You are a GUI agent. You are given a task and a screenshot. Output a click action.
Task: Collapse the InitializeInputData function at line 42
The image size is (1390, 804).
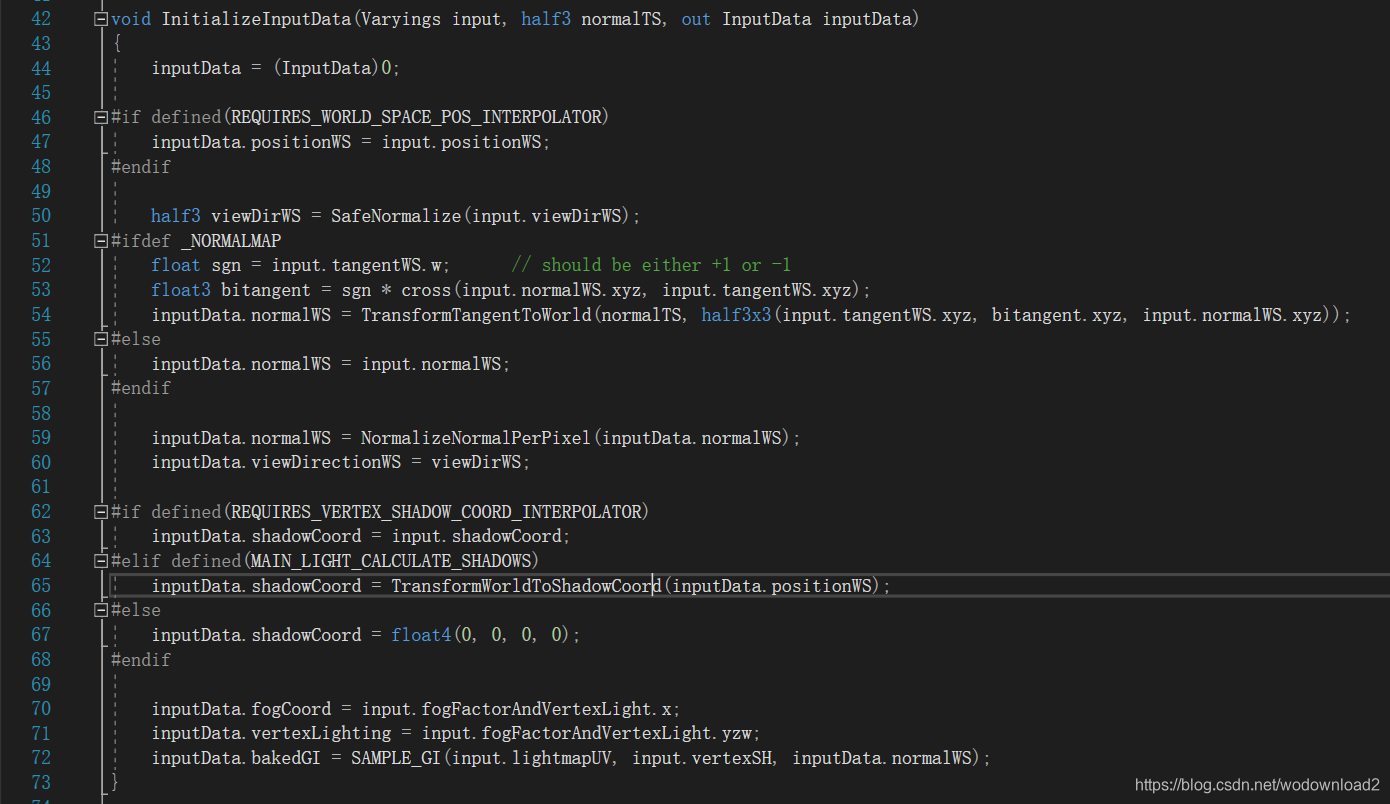pos(100,19)
